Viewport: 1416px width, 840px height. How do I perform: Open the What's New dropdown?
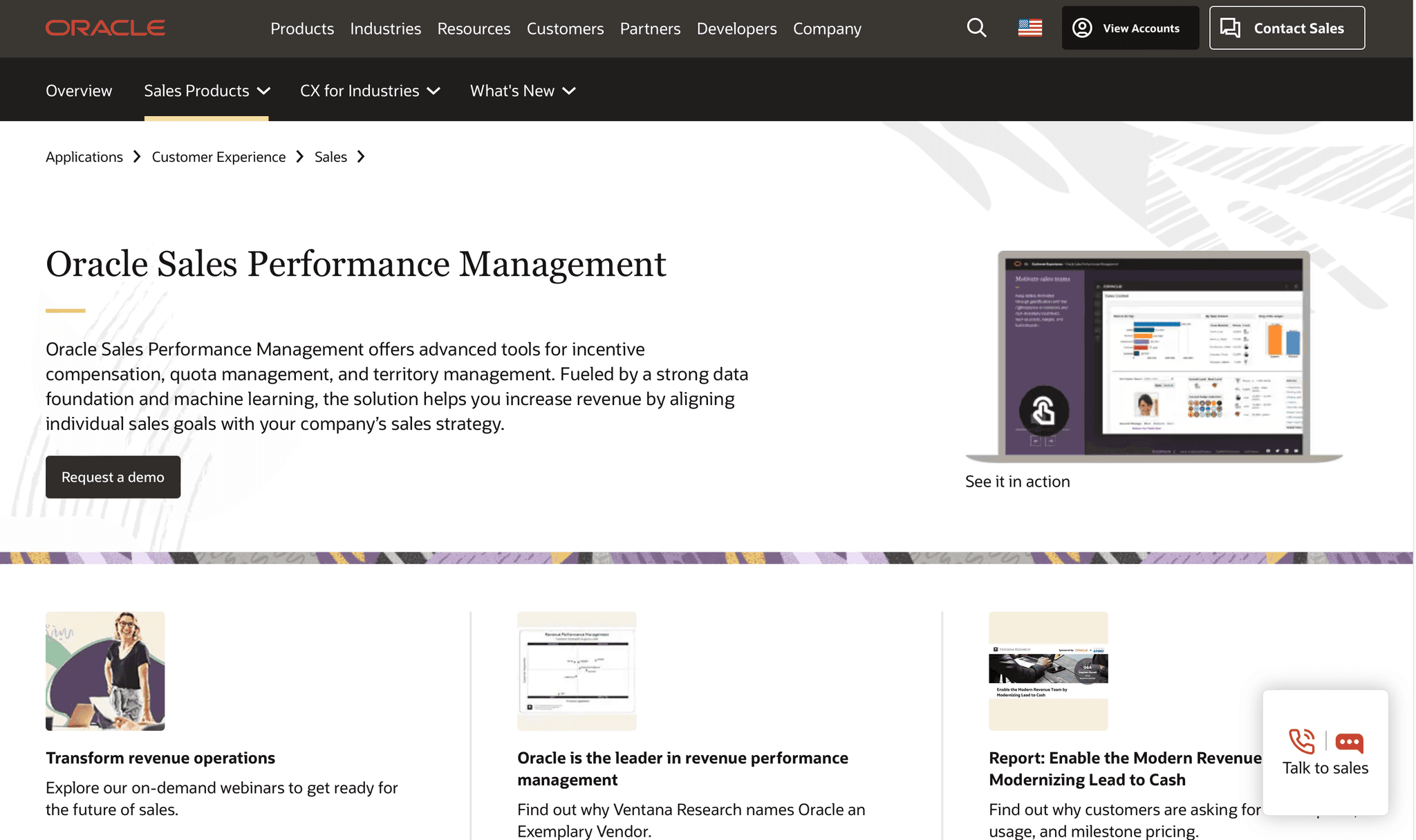(522, 91)
